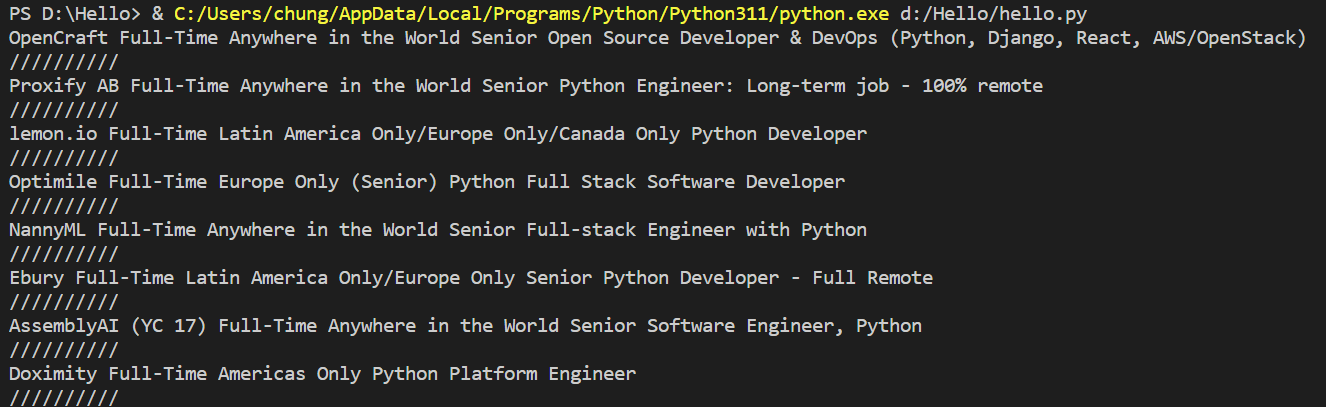This screenshot has width=1326, height=407.
Task: Click the slash separator below Optimile line
Action: (x=64, y=206)
